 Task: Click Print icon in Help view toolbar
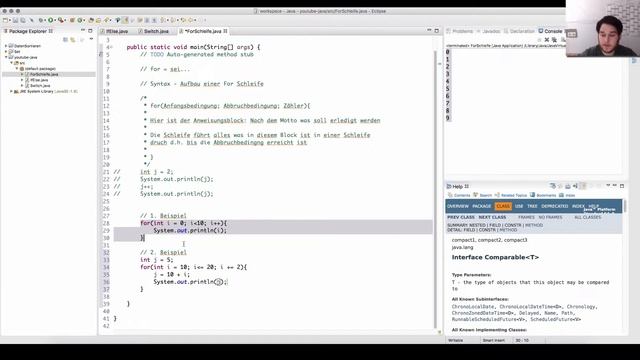568,186
